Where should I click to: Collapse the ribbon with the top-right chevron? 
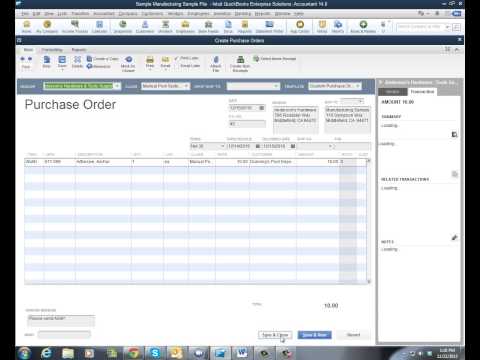(457, 49)
